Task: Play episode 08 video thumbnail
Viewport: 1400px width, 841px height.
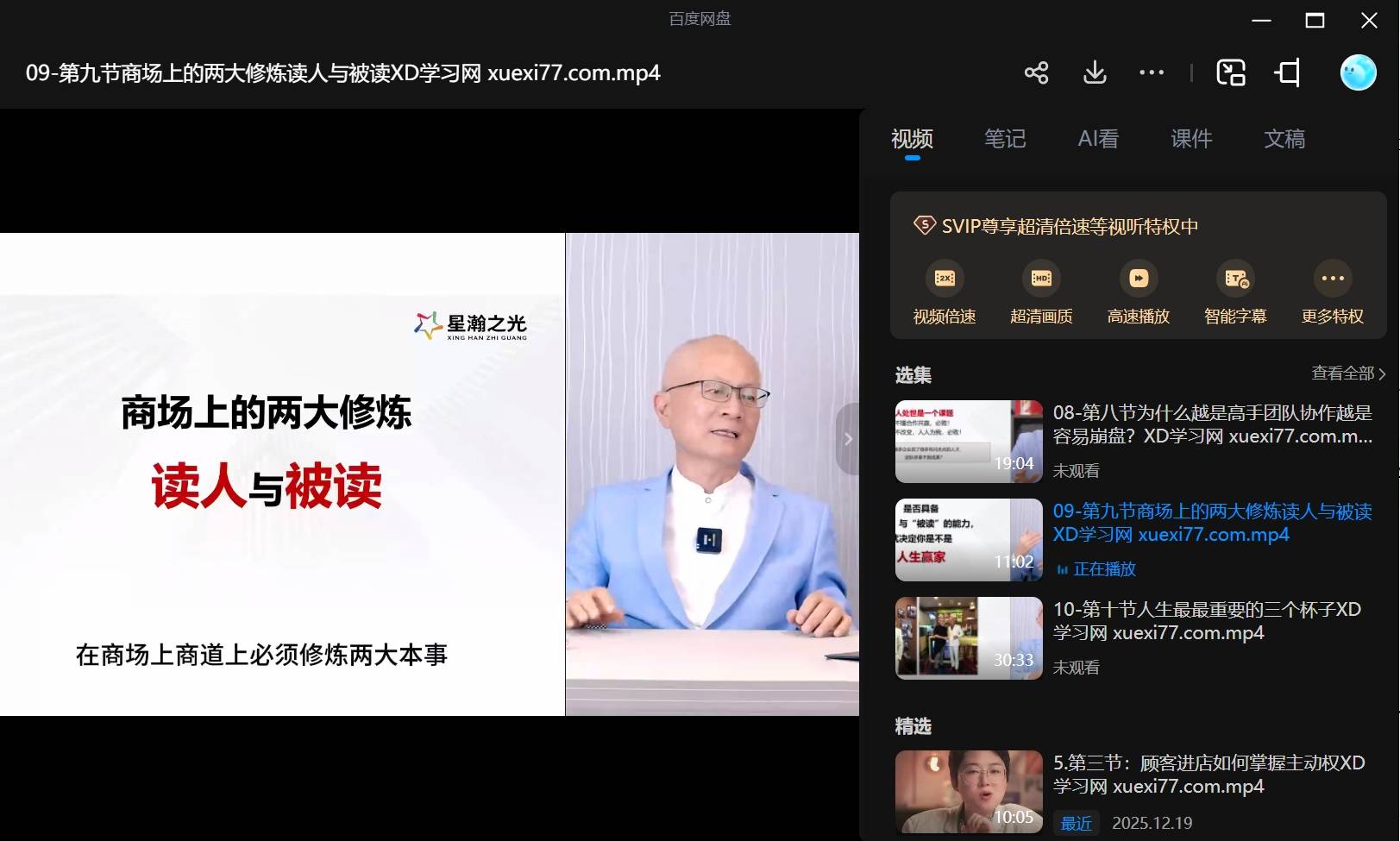Action: coord(969,441)
